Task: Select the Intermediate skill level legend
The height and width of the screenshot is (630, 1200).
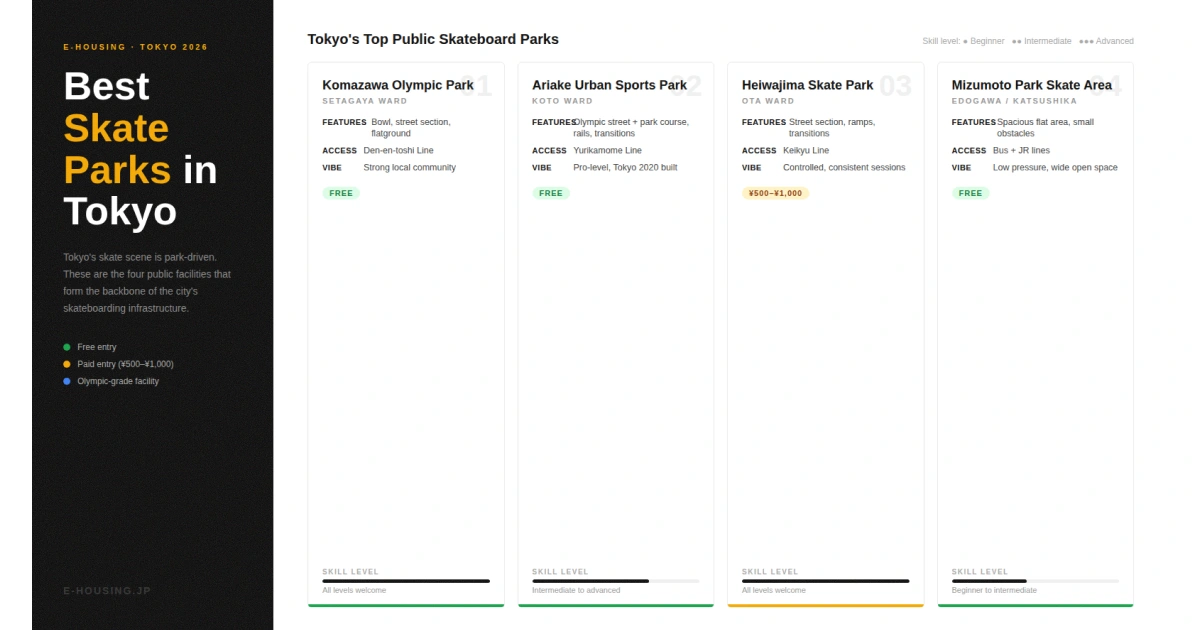Action: (x=1042, y=41)
